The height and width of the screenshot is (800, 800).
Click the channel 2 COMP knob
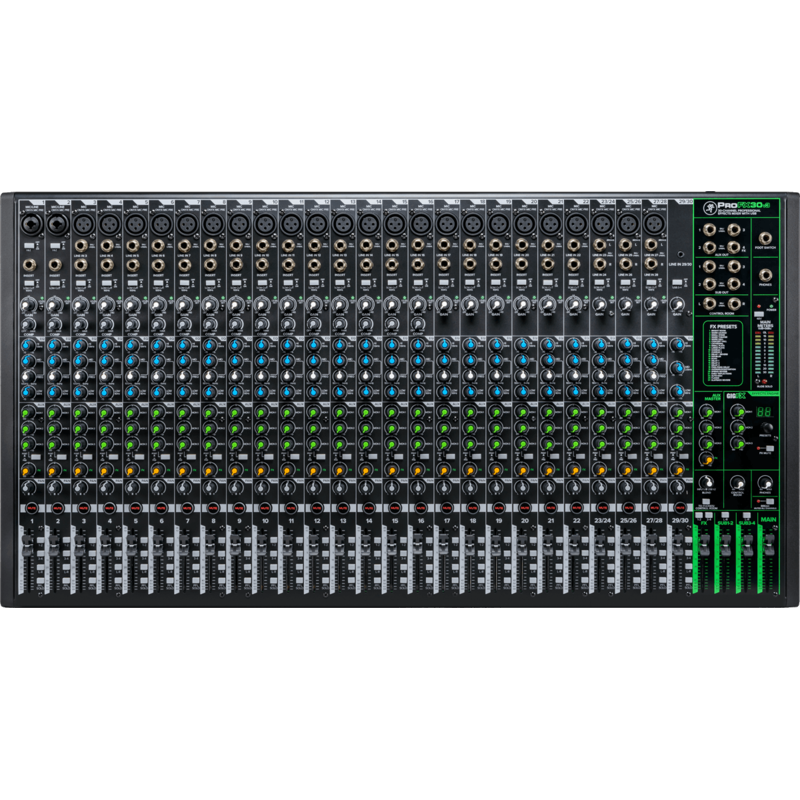tap(57, 325)
